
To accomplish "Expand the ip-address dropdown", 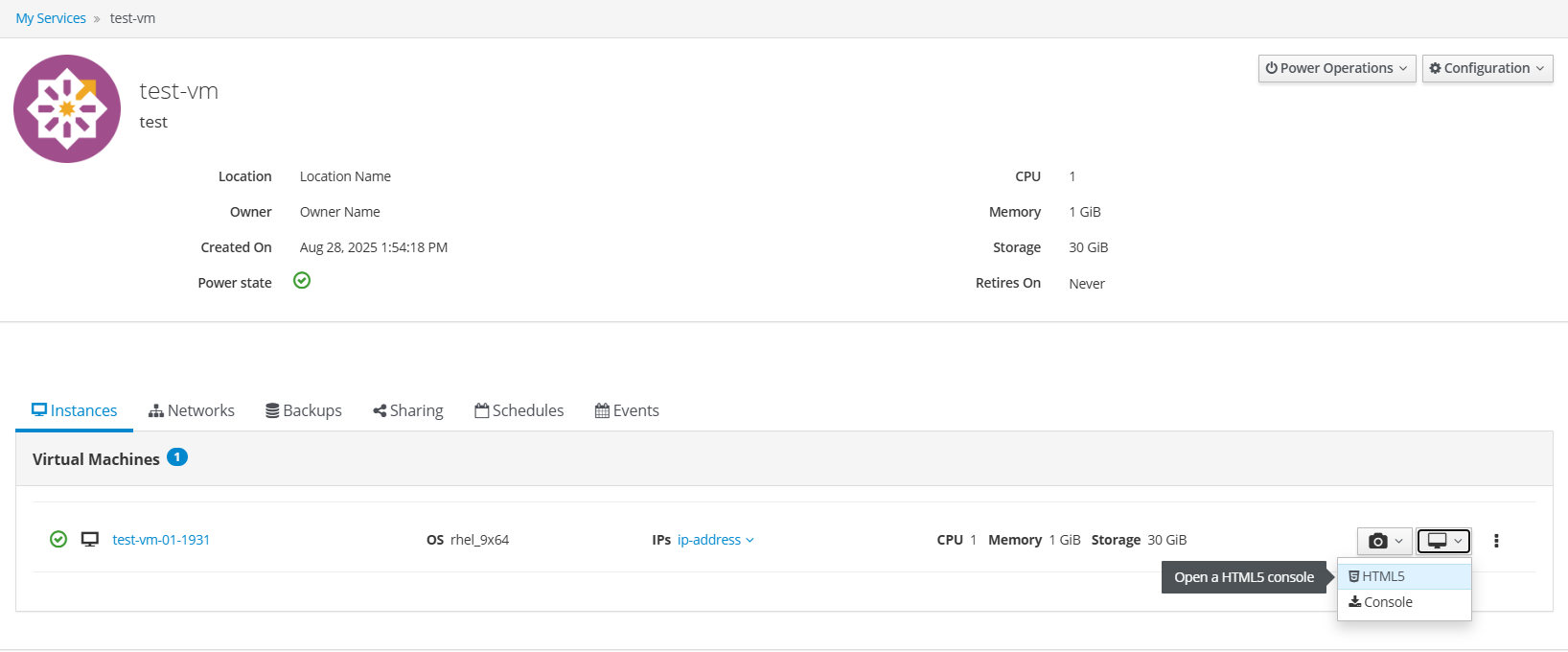I will tap(715, 540).
